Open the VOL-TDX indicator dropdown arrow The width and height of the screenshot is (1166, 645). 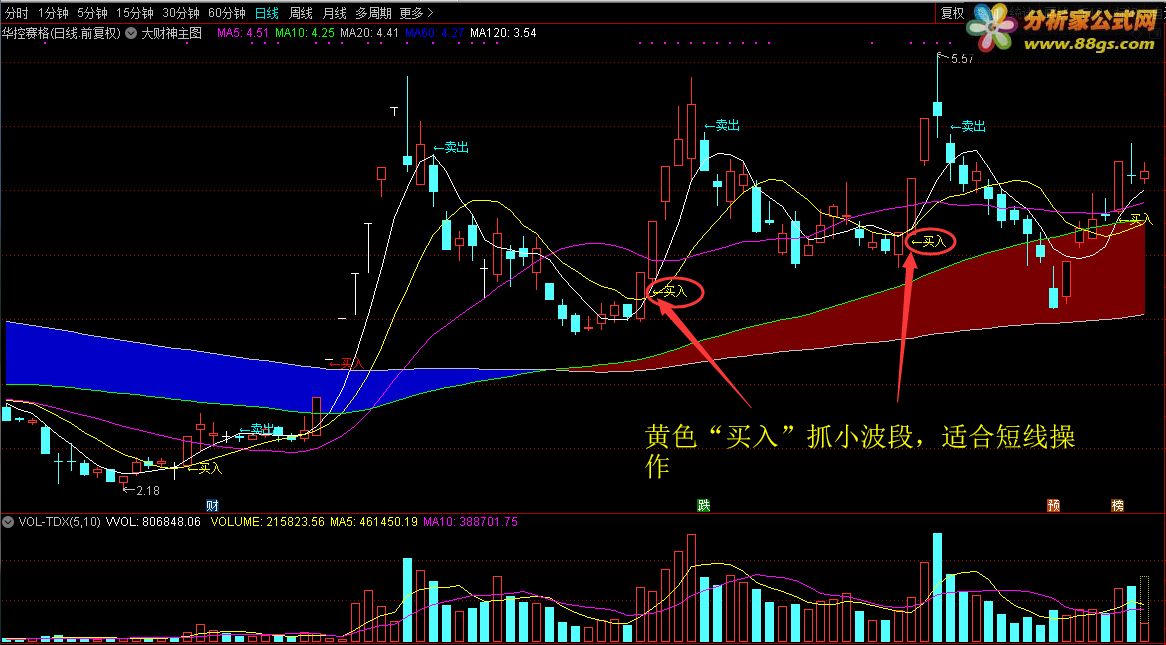tap(8, 522)
